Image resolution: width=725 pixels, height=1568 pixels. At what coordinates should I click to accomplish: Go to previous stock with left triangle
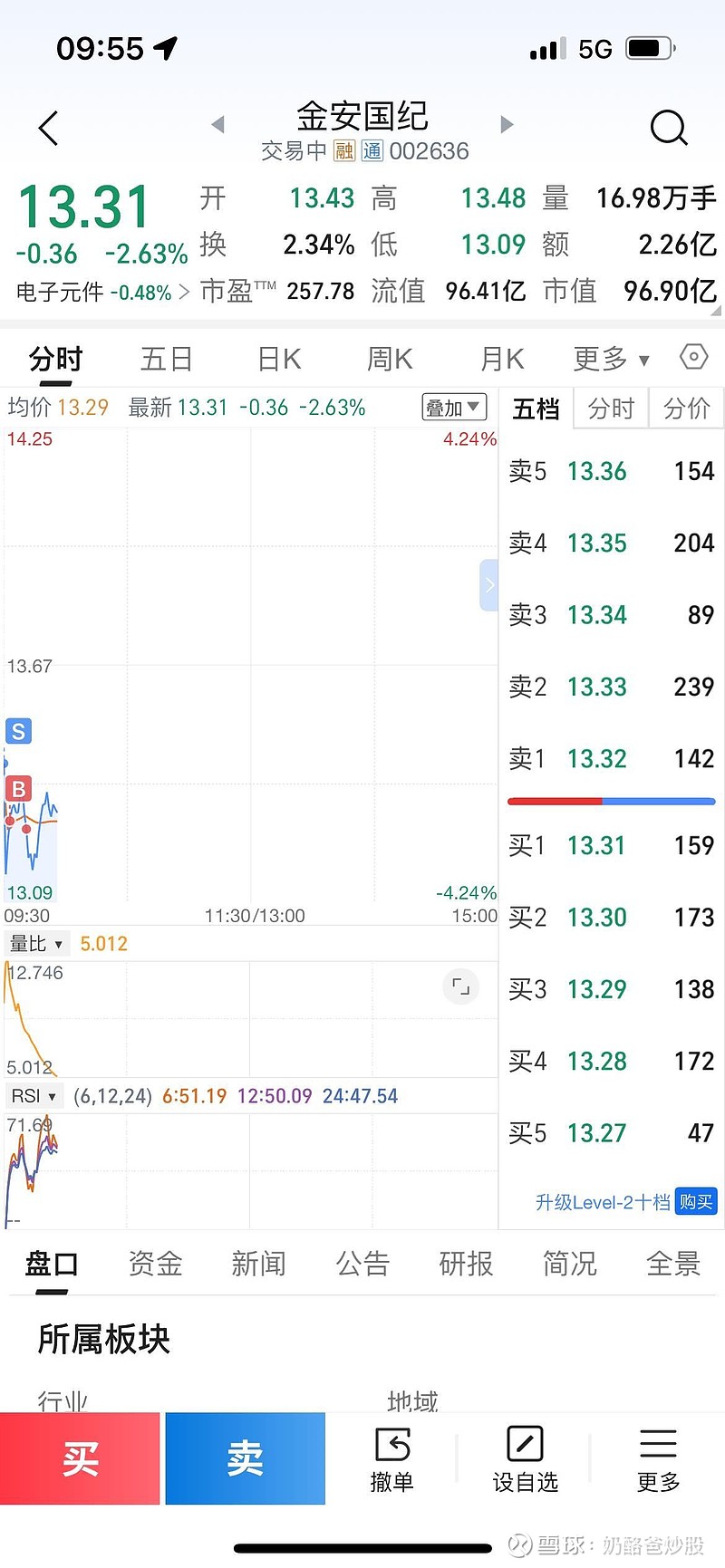point(217,124)
